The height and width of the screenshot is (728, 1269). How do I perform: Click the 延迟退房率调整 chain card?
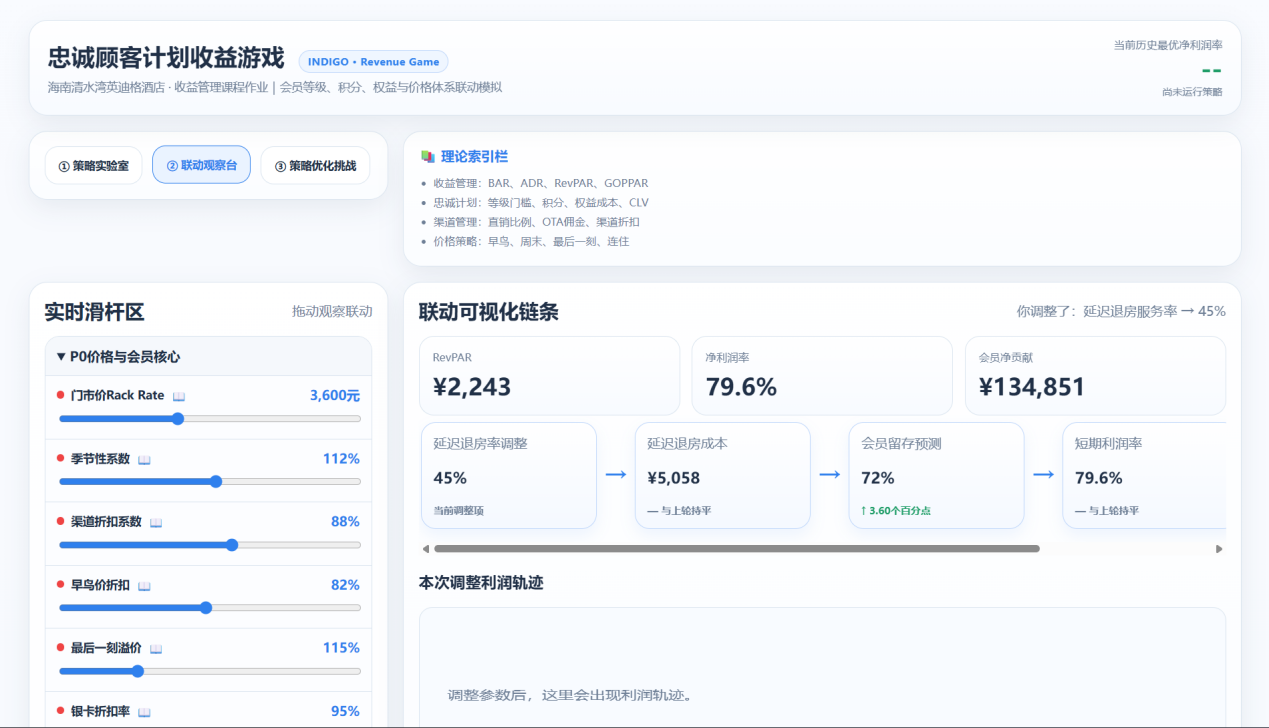pyautogui.click(x=508, y=475)
